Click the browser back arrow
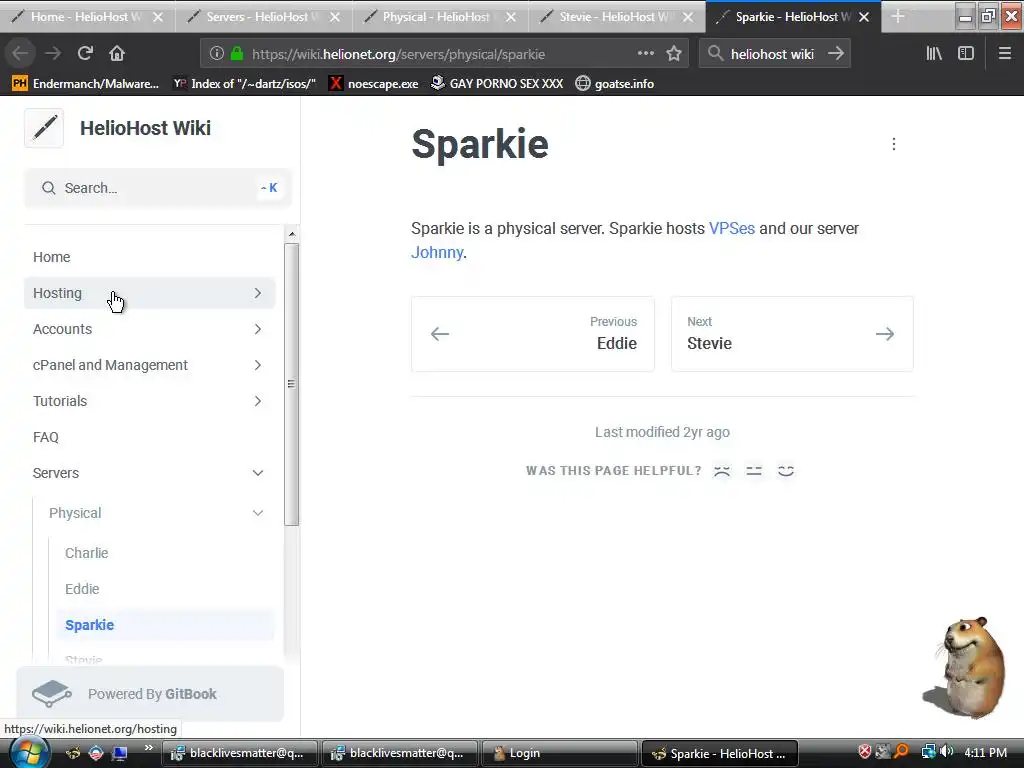Screen dimensions: 1024x768 (20, 54)
